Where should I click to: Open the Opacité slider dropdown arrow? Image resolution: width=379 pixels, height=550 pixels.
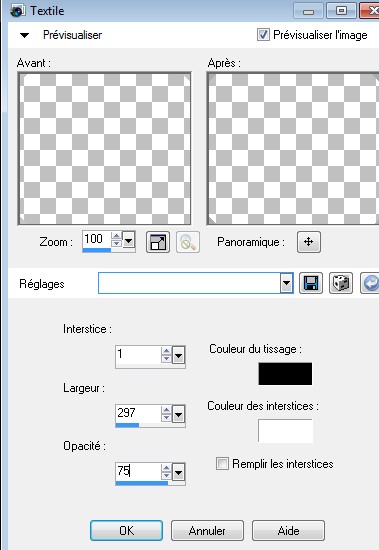(x=179, y=472)
